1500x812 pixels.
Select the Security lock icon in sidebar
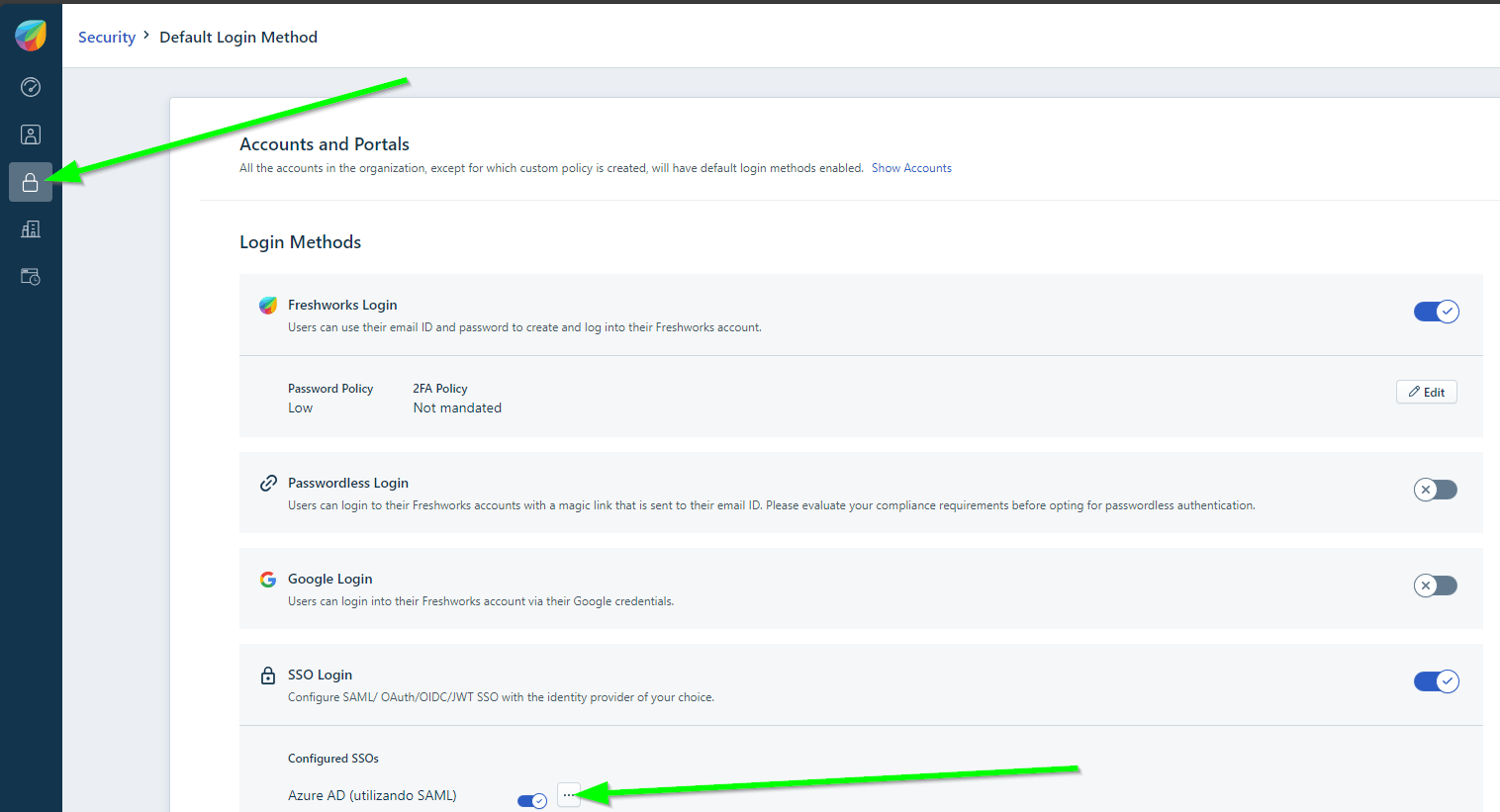(31, 182)
